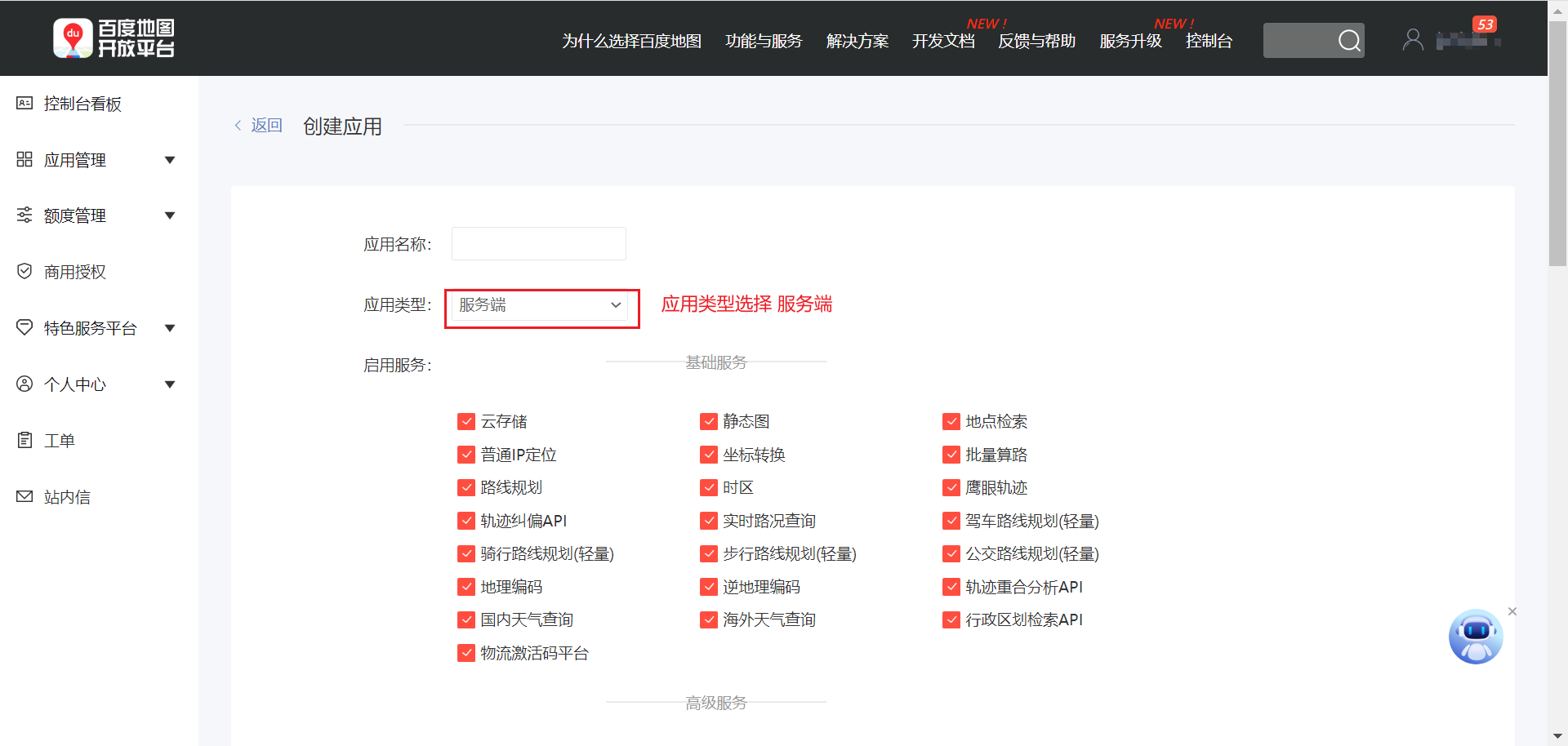Click the 站内信 envelope icon
The width and height of the screenshot is (1568, 746).
point(24,496)
